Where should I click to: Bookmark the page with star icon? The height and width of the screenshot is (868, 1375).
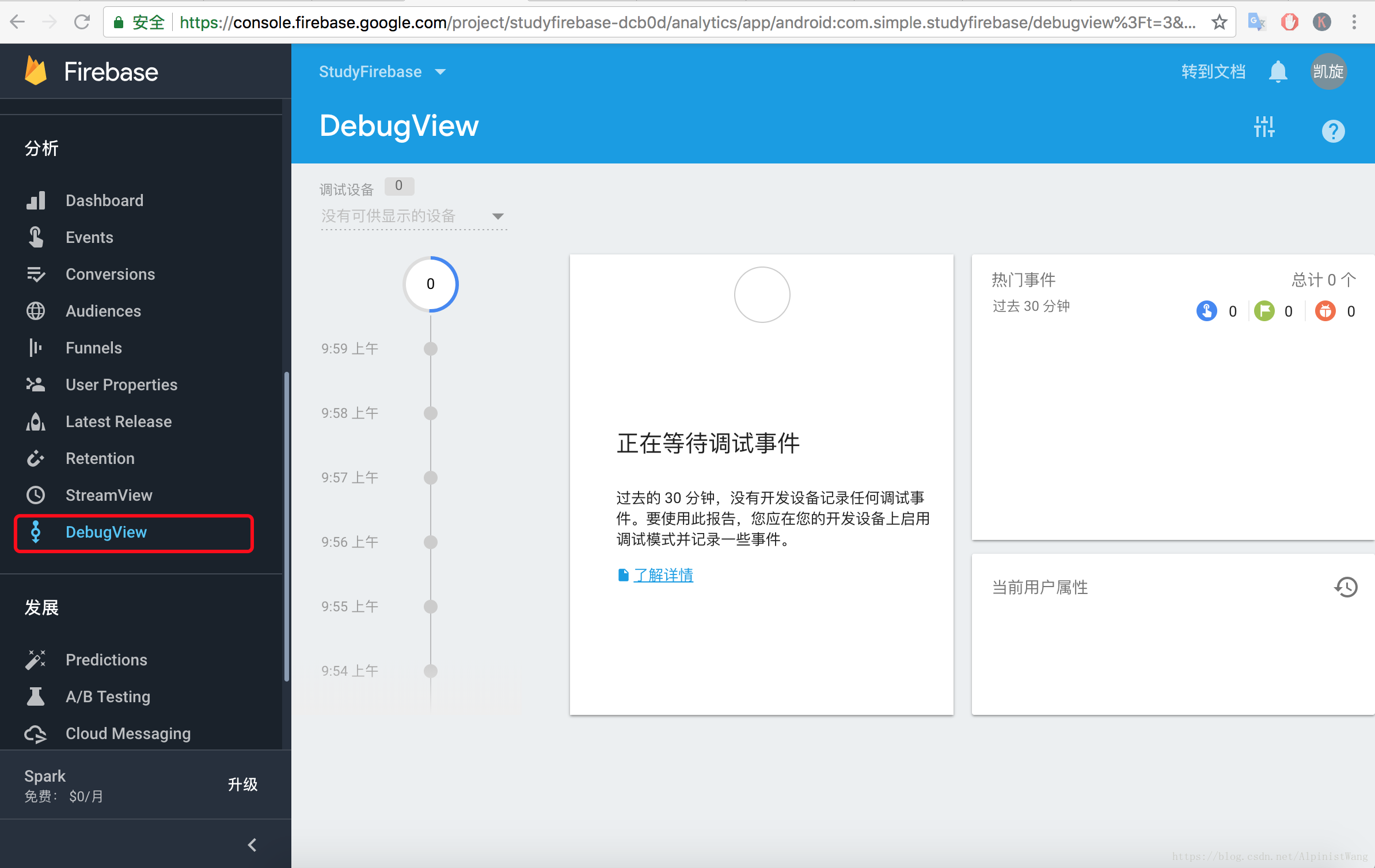tap(1220, 22)
